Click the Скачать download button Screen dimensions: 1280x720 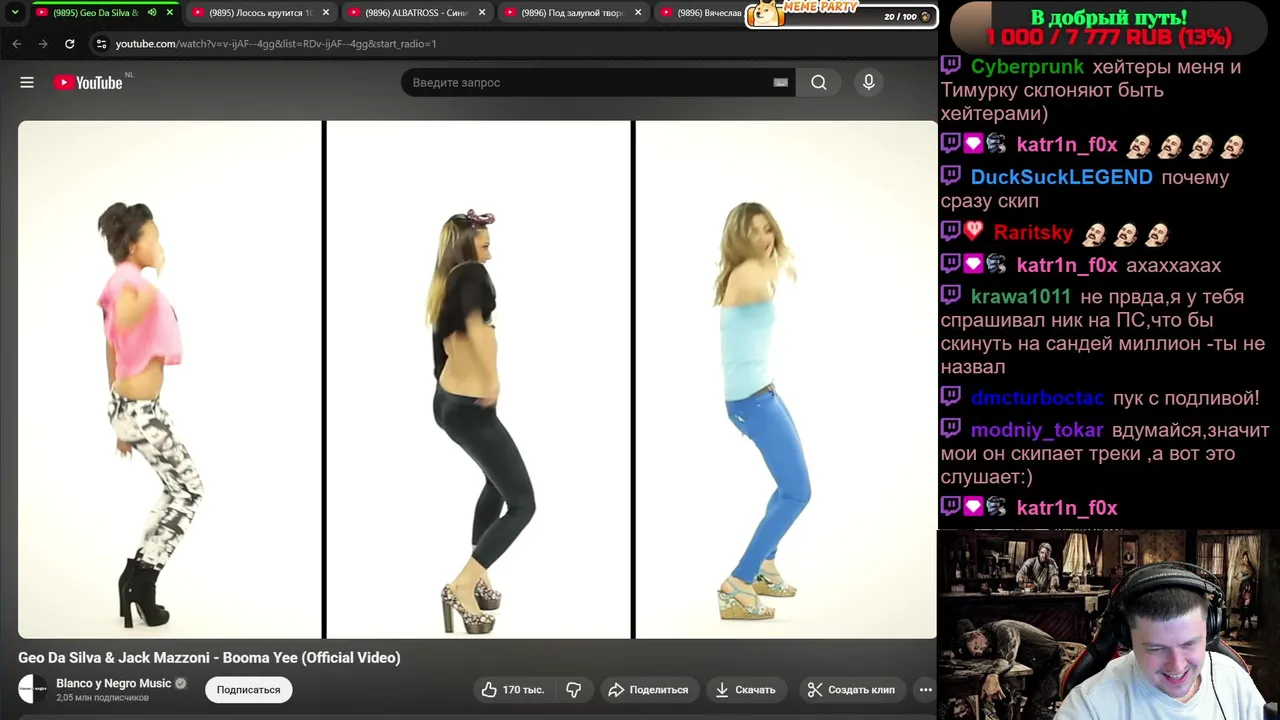(745, 689)
